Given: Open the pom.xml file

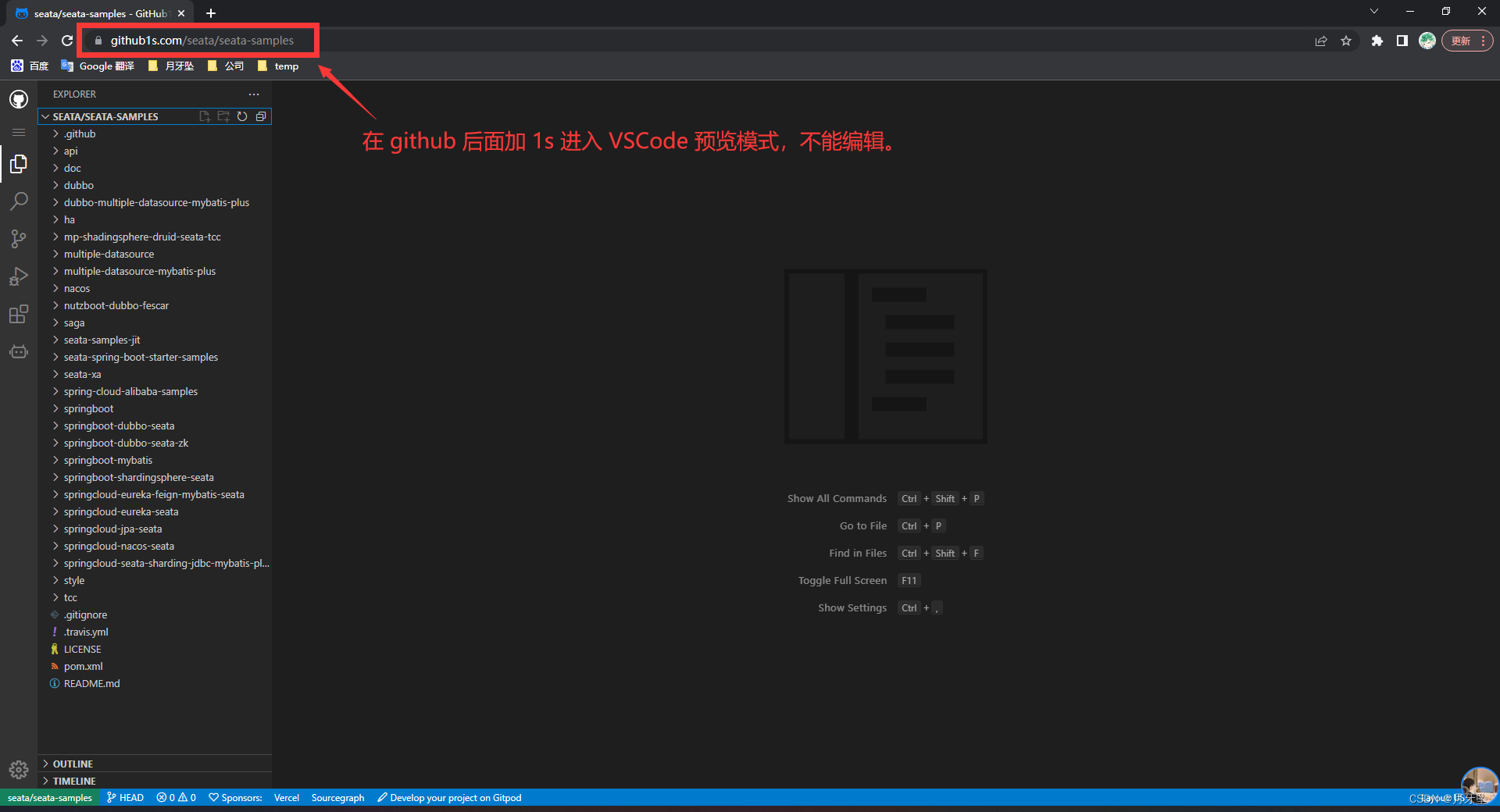Looking at the screenshot, I should 155,666.
